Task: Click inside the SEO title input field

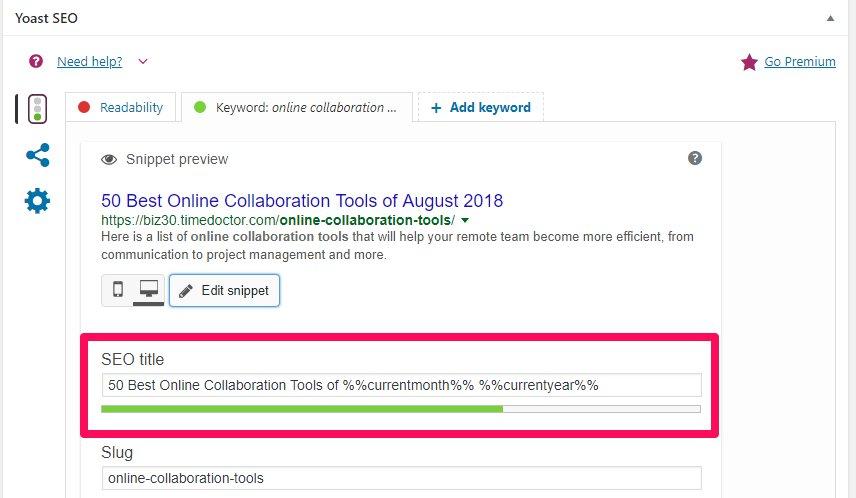Action: point(401,385)
